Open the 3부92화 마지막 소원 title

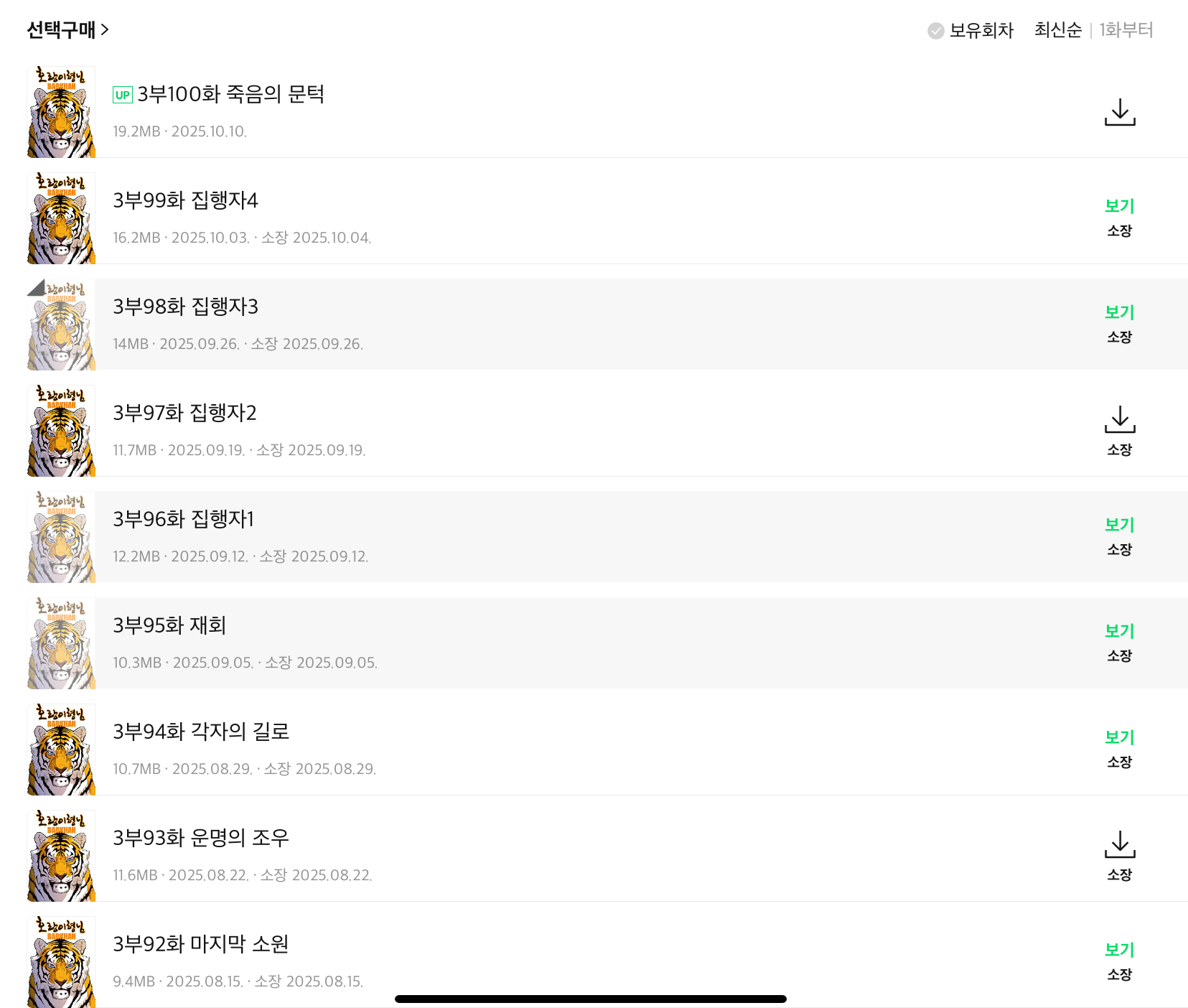[200, 944]
